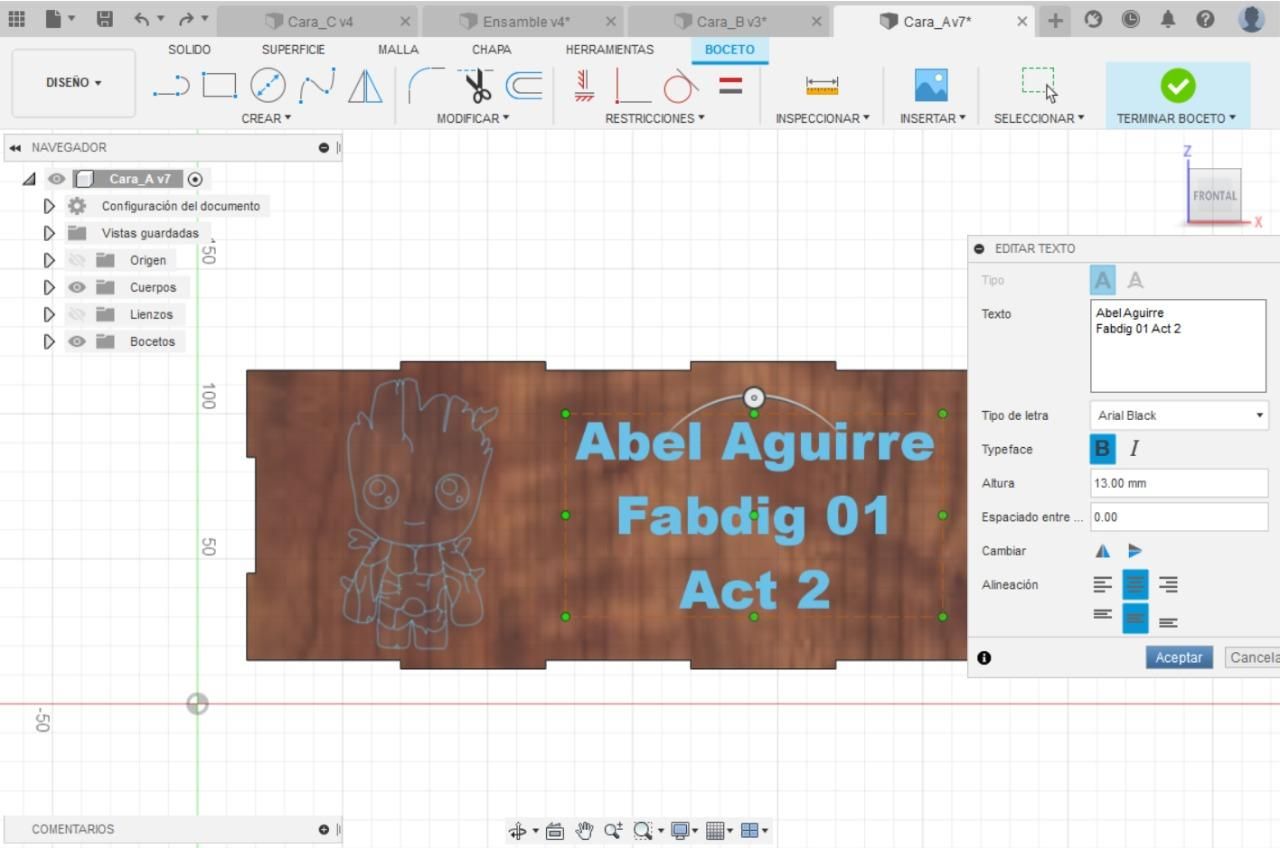The width and height of the screenshot is (1280, 848).
Task: Hide the Cuerpos folder
Action: coord(77,287)
